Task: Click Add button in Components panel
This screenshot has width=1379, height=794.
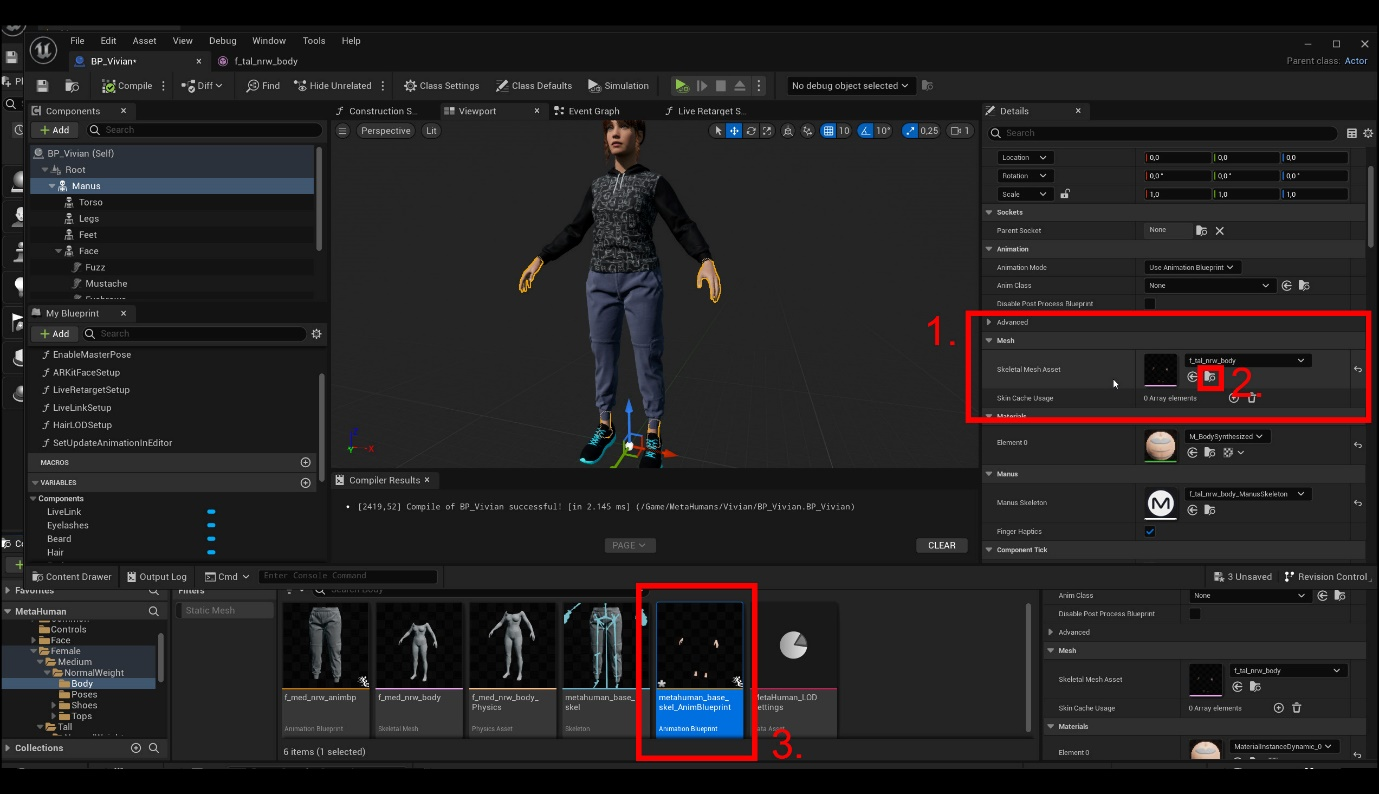Action: (x=55, y=130)
